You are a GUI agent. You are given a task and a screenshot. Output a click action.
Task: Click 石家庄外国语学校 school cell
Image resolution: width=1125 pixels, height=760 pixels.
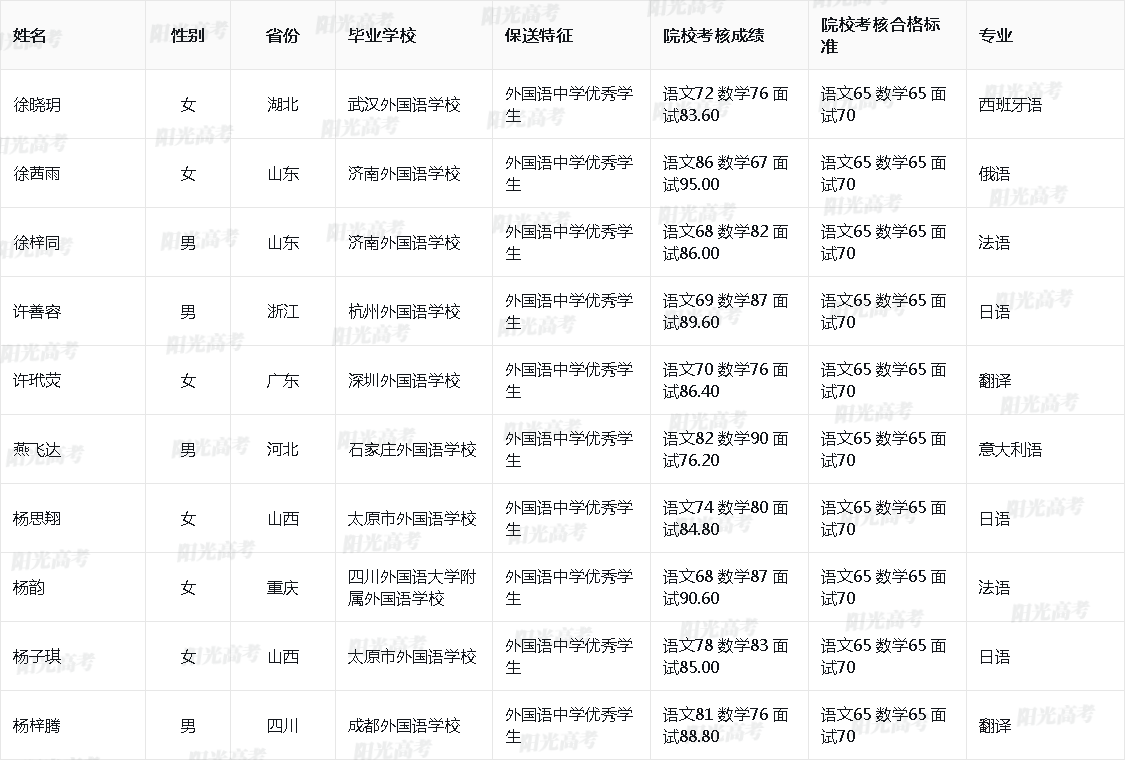point(412,449)
